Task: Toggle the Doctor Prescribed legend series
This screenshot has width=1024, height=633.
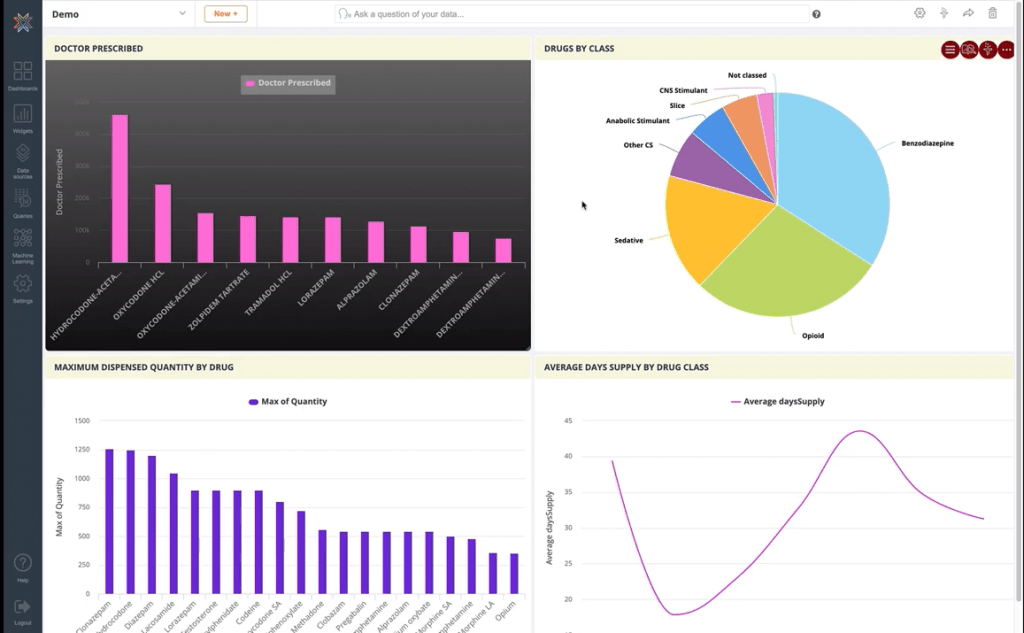Action: tap(288, 83)
